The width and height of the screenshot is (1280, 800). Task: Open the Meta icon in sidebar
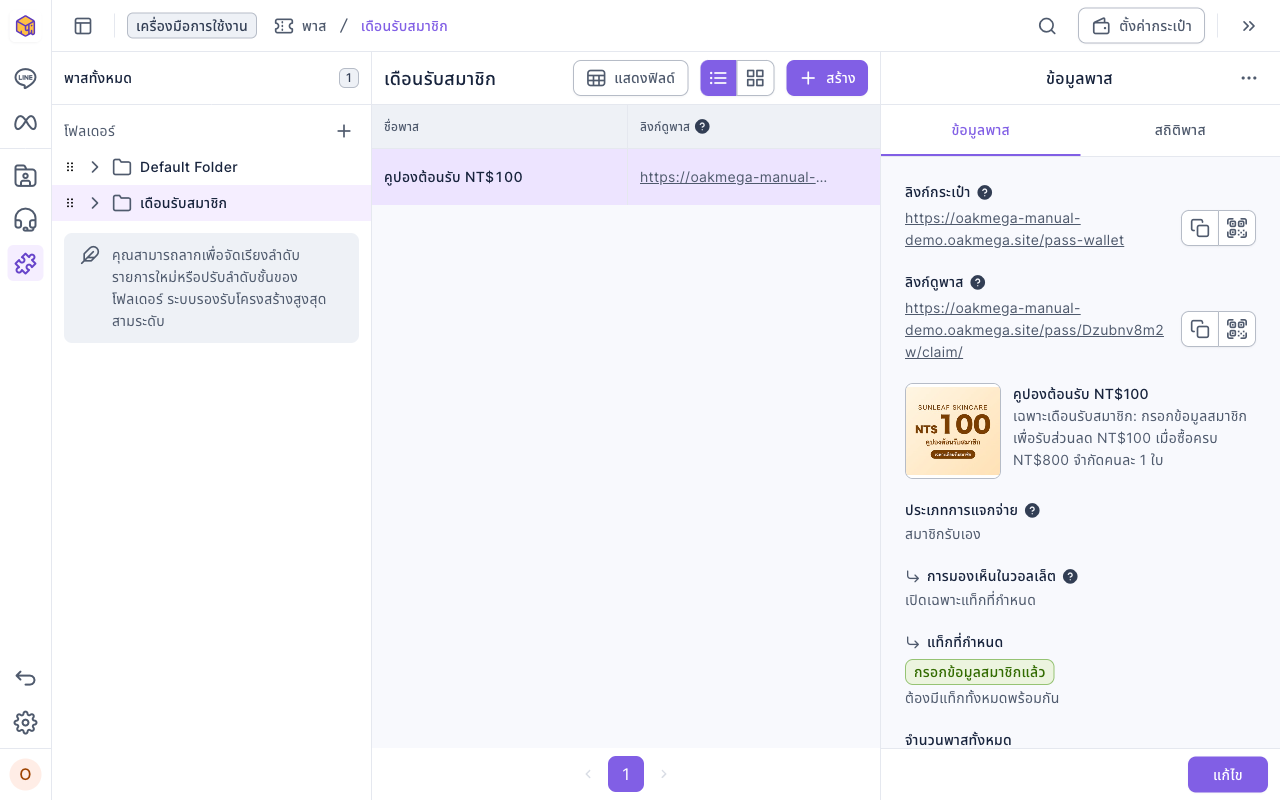(25, 122)
